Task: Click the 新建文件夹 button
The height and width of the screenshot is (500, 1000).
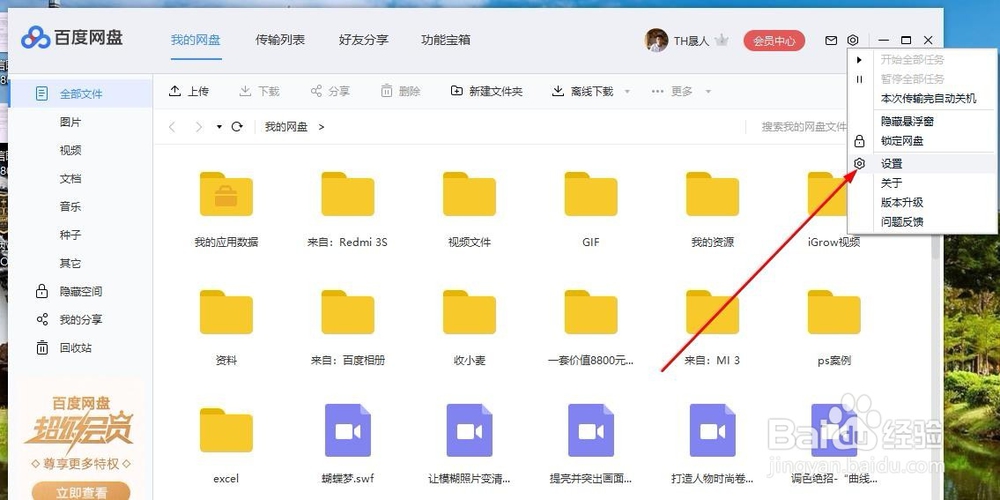Action: coord(487,91)
